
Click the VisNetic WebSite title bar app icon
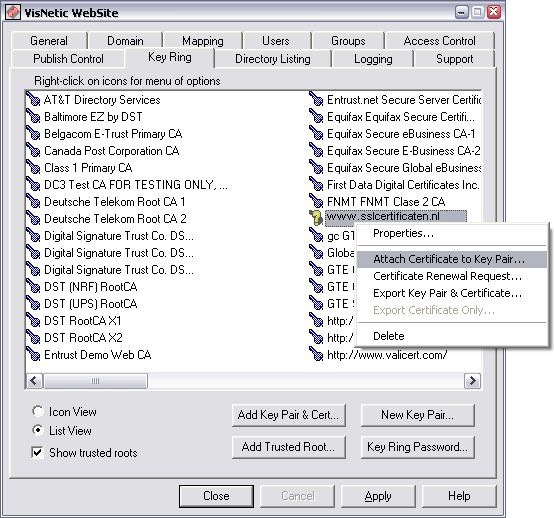[13, 13]
